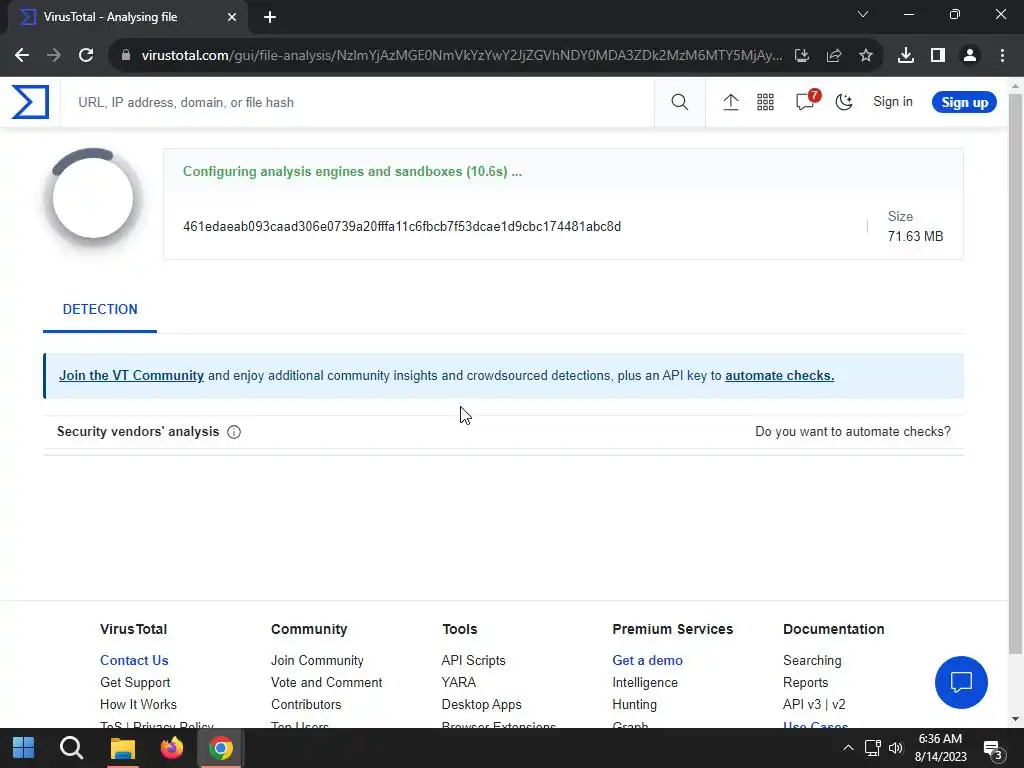Viewport: 1024px width, 768px height.
Task: Open the apps grid icon
Action: coord(765,102)
